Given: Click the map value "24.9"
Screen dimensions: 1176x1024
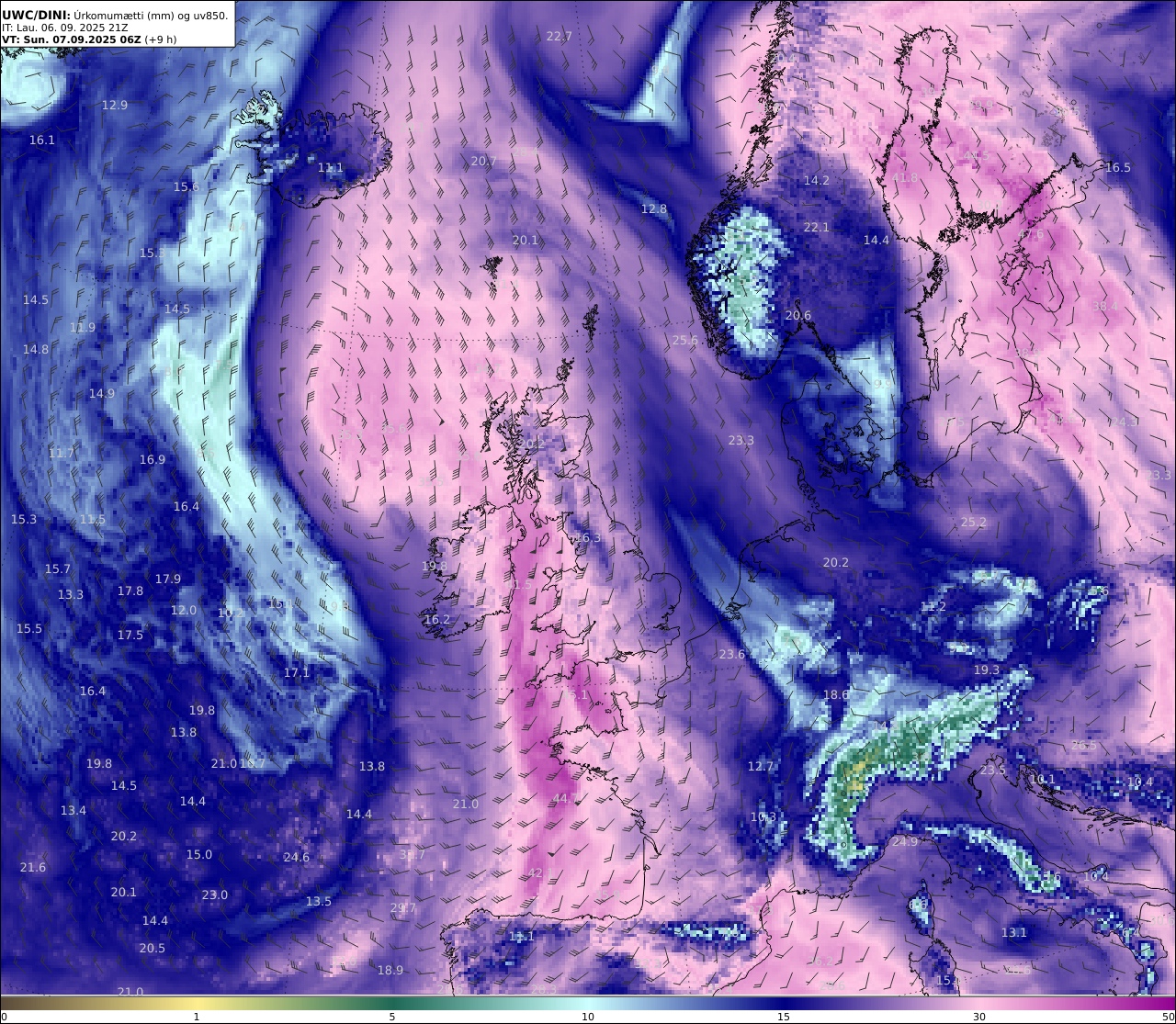Looking at the screenshot, I should 905,842.
